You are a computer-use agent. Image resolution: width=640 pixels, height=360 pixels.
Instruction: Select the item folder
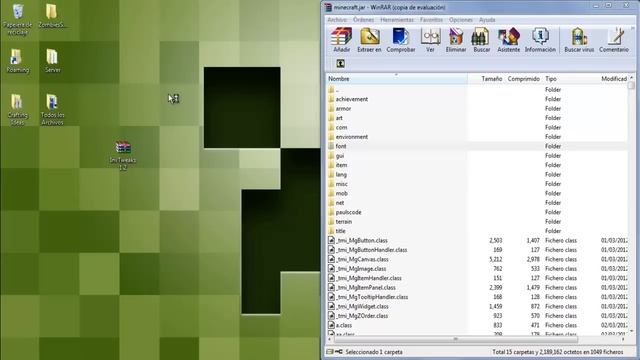(x=477, y=165)
